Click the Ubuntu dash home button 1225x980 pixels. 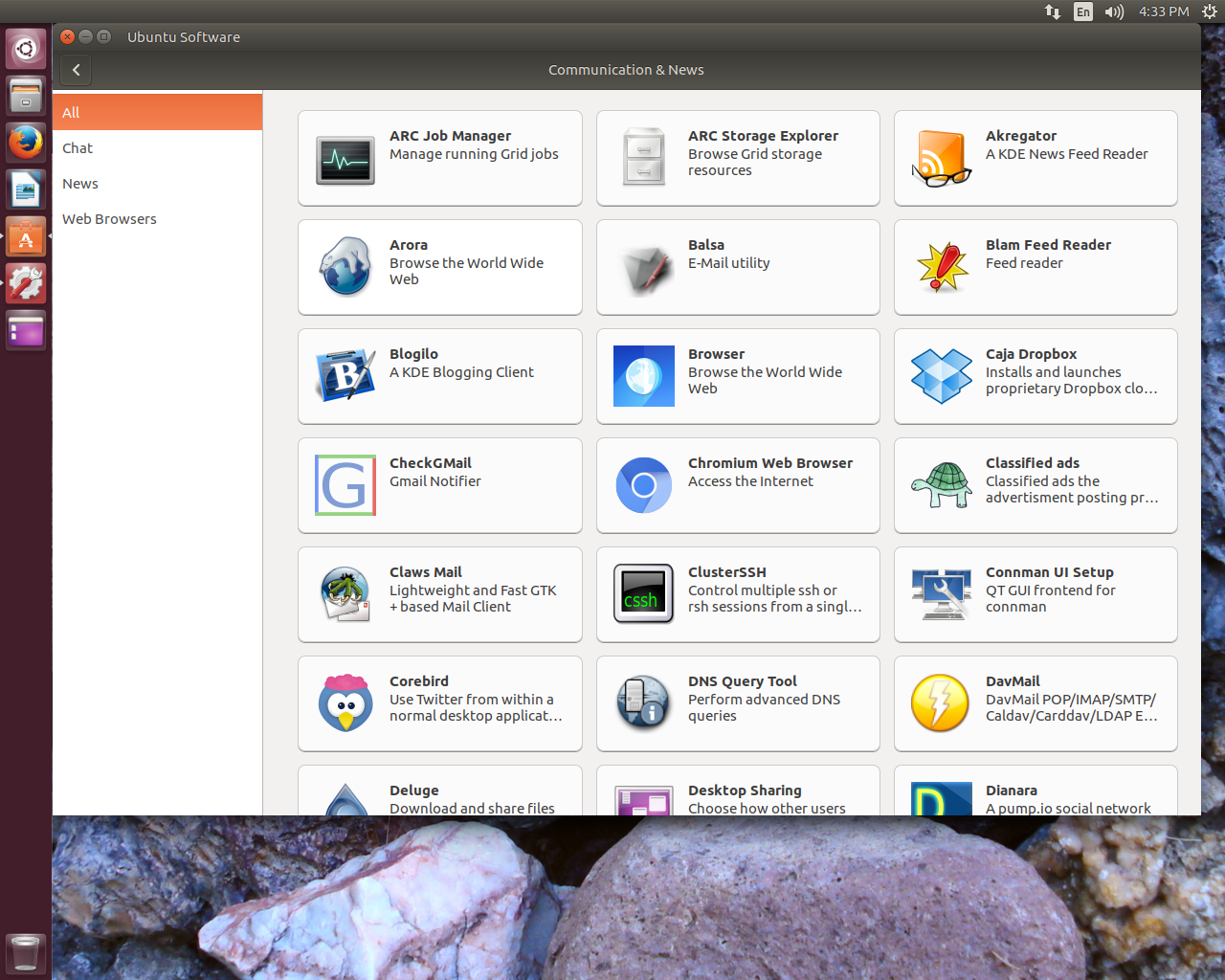(26, 49)
